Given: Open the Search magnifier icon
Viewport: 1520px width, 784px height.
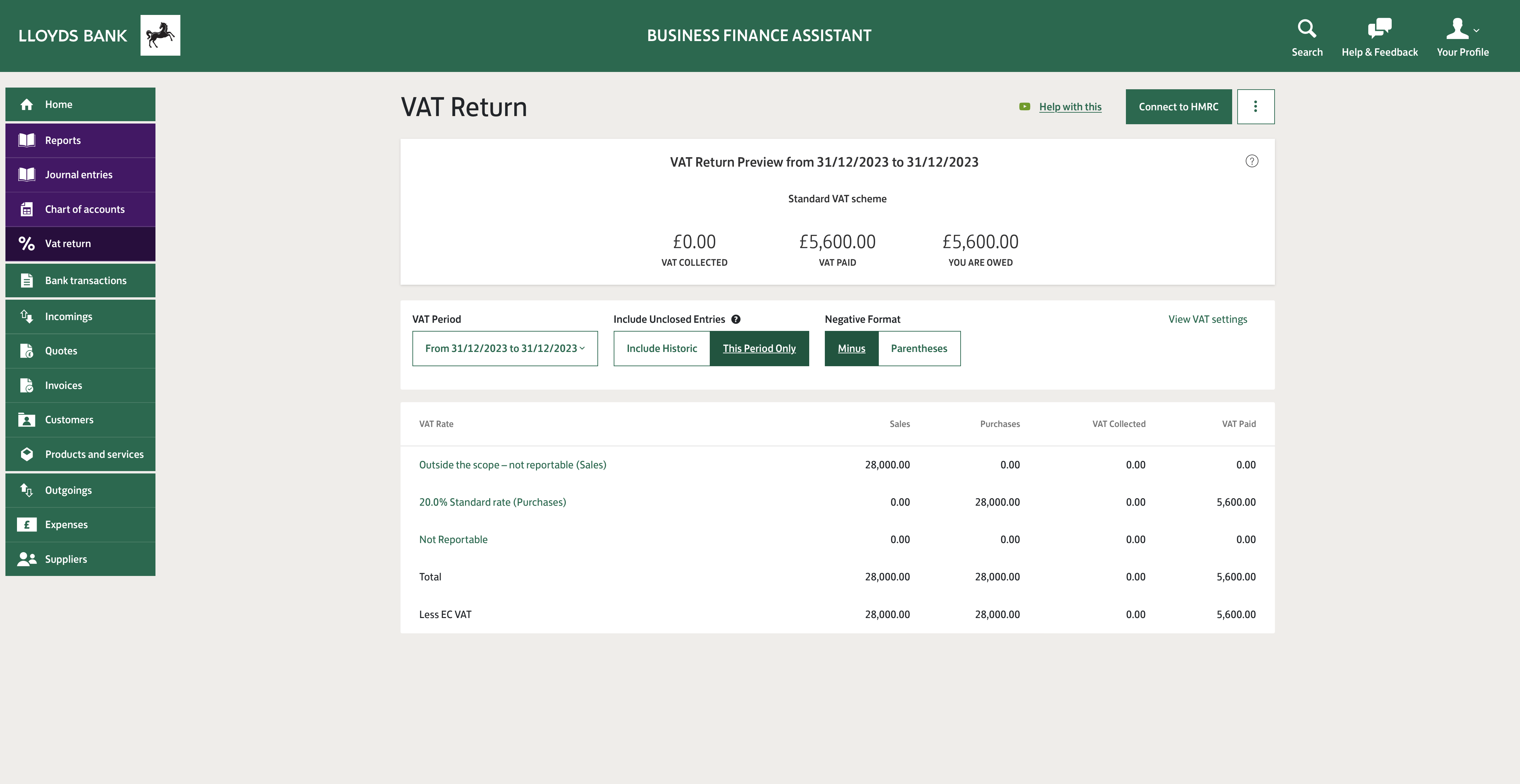Looking at the screenshot, I should 1307,28.
